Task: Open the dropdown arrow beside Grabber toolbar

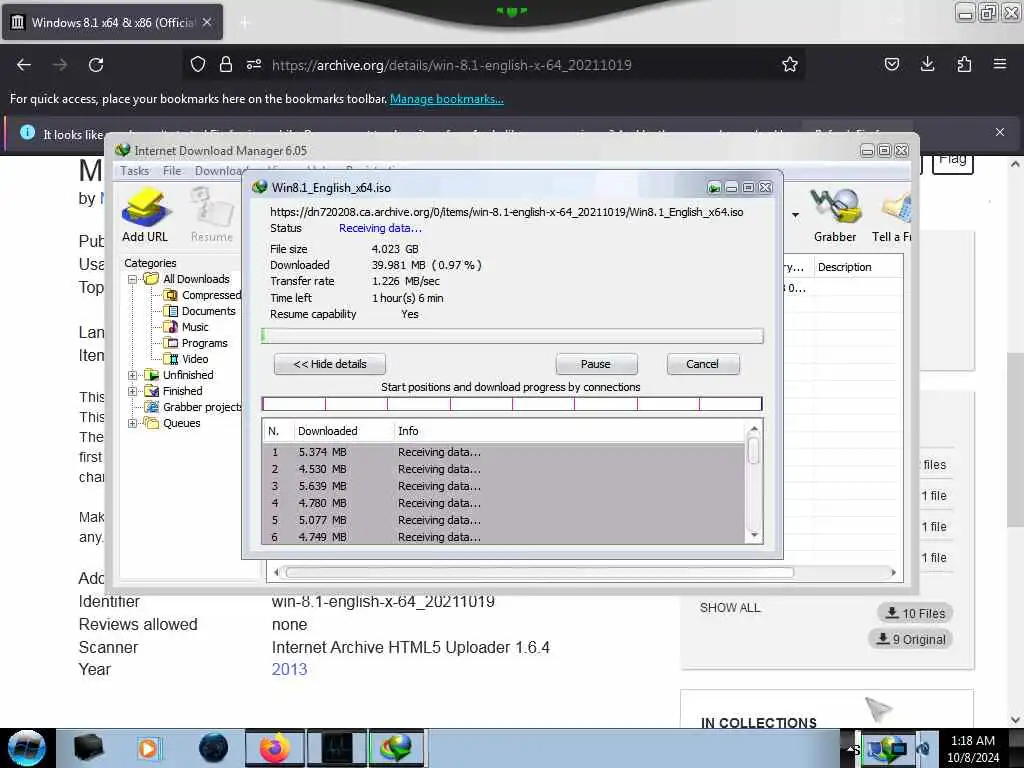Action: coord(795,215)
